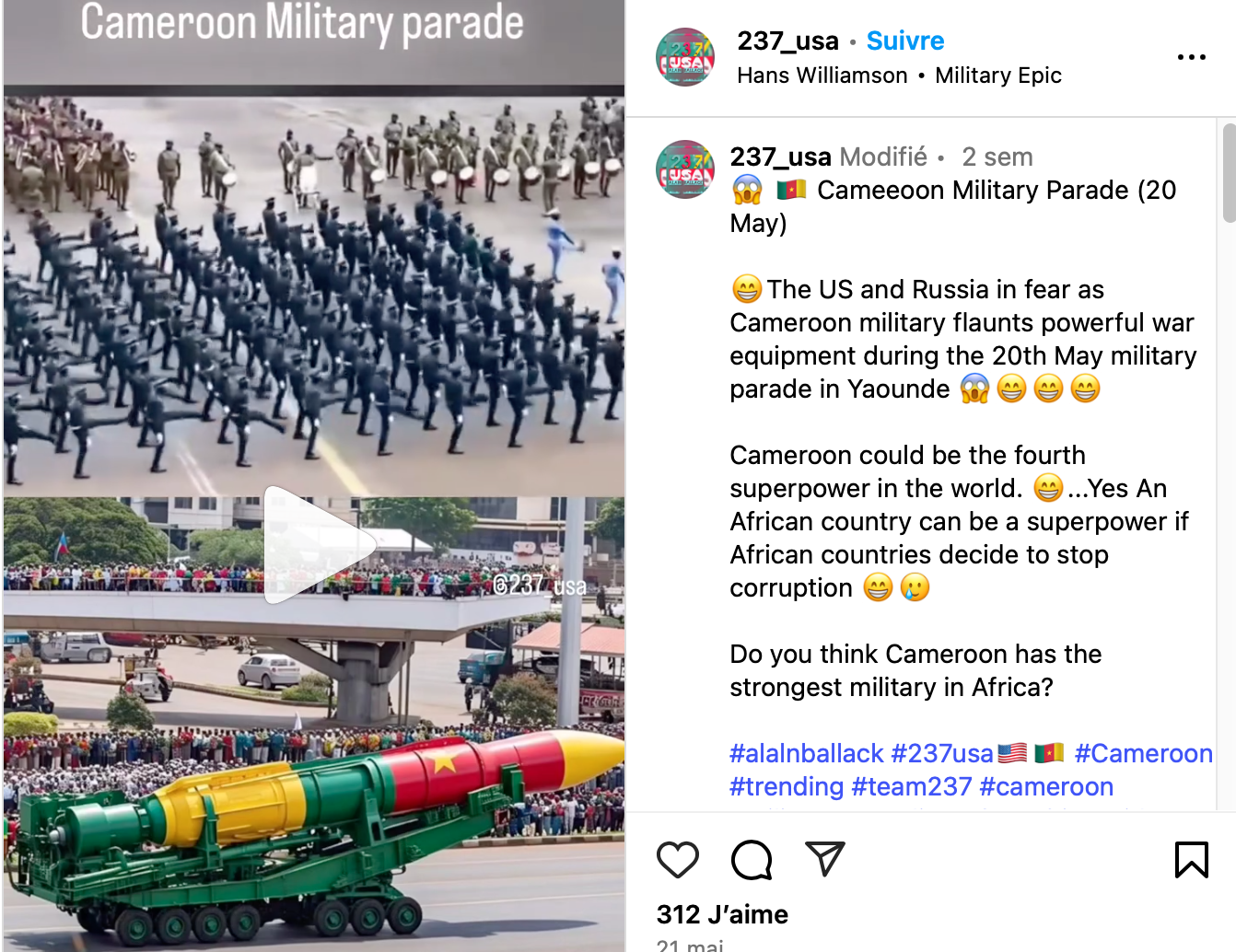1236x952 pixels.
Task: Open the capitalized #Cameroon hashtag
Action: 1143,753
